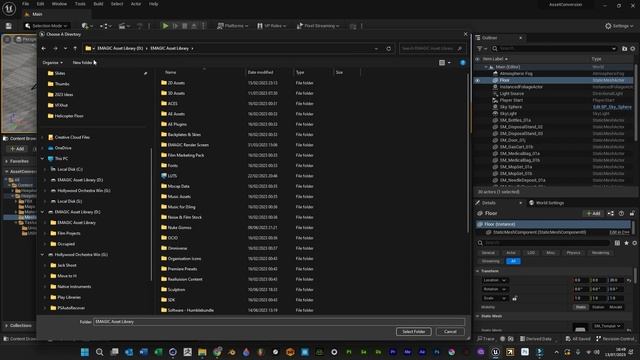Open the Help menu
Viewport: 640px width, 360px height.
[153, 4]
